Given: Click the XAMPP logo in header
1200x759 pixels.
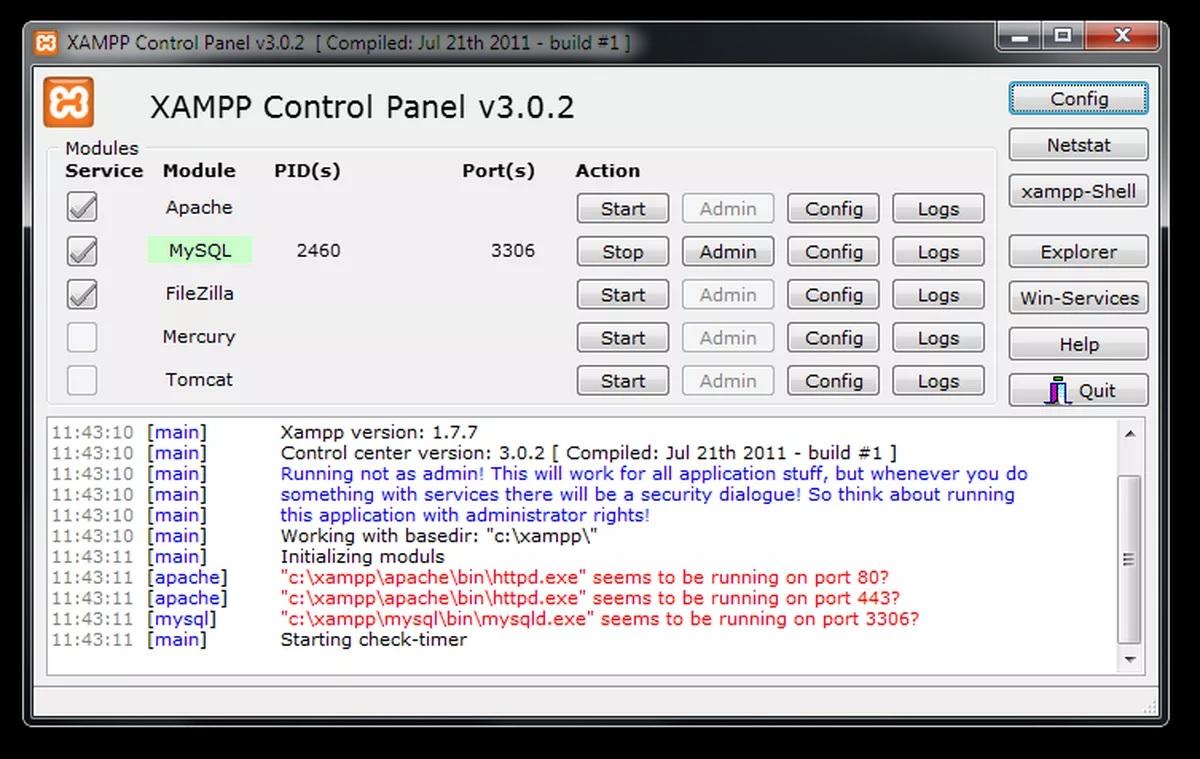Looking at the screenshot, I should pyautogui.click(x=68, y=103).
